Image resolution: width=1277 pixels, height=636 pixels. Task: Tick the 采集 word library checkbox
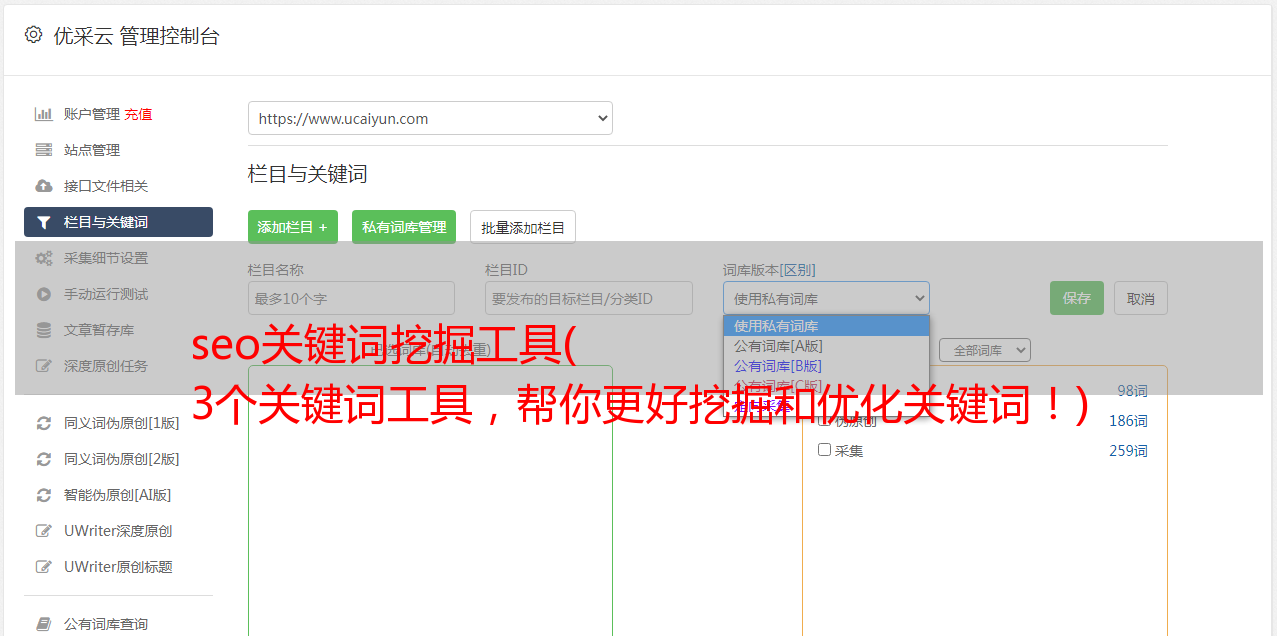click(825, 450)
